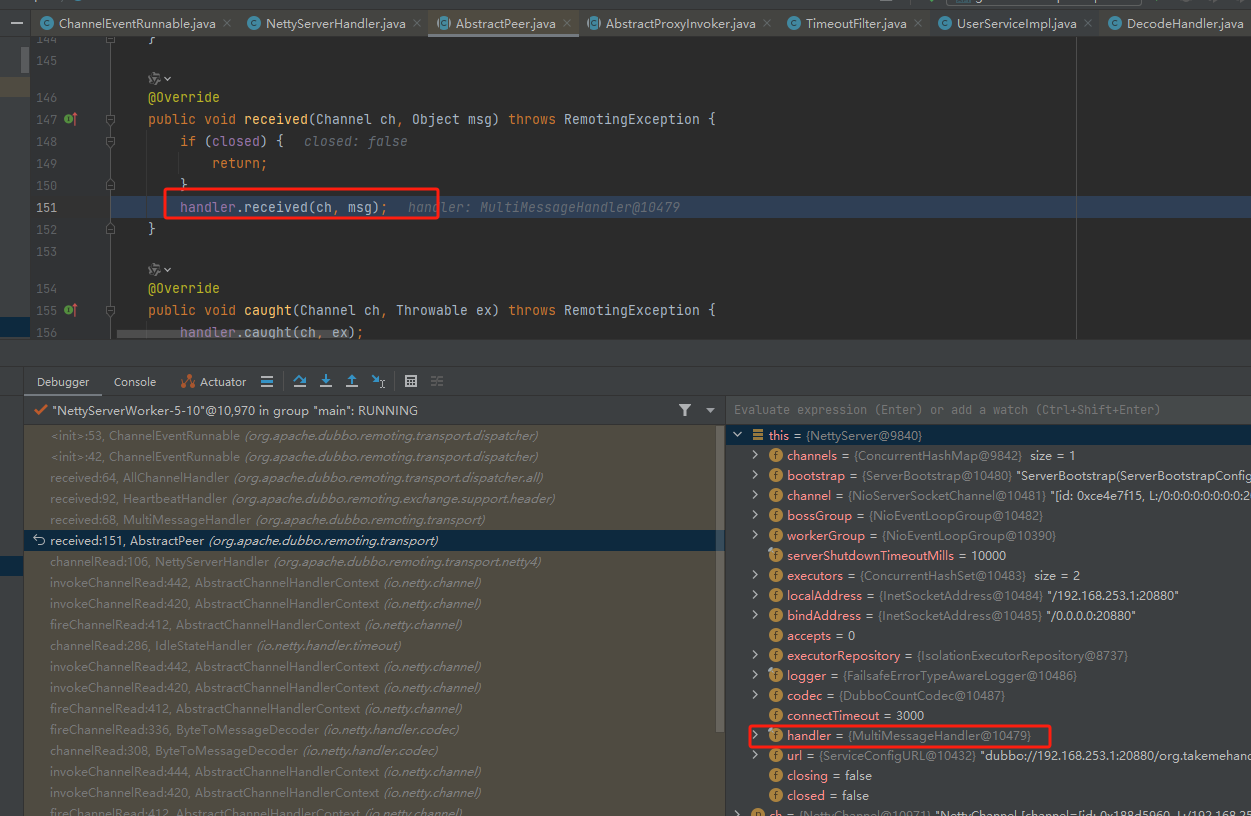Close the TimeoutFilter.java tab
1251x816 pixels.
point(918,23)
